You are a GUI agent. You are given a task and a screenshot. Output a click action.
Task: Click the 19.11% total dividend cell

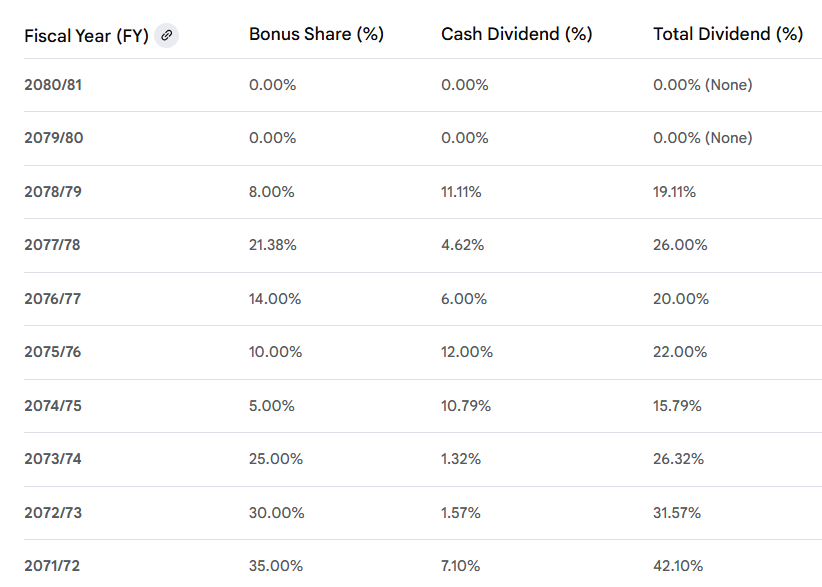coord(675,192)
